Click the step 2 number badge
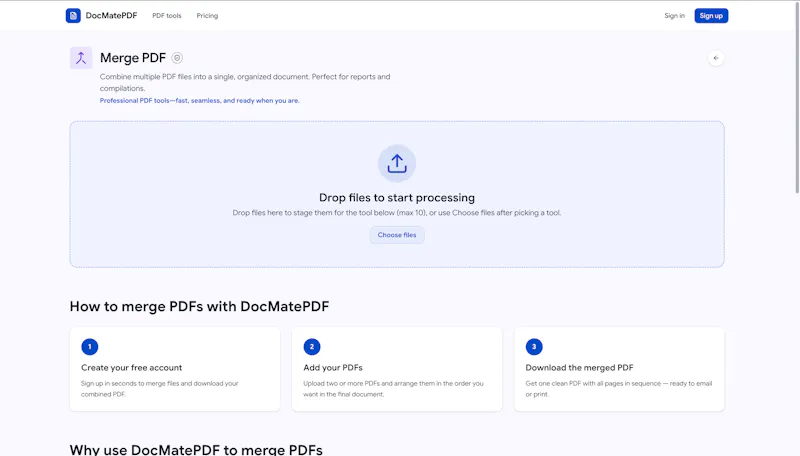Image resolution: width=800 pixels, height=456 pixels. [312, 347]
